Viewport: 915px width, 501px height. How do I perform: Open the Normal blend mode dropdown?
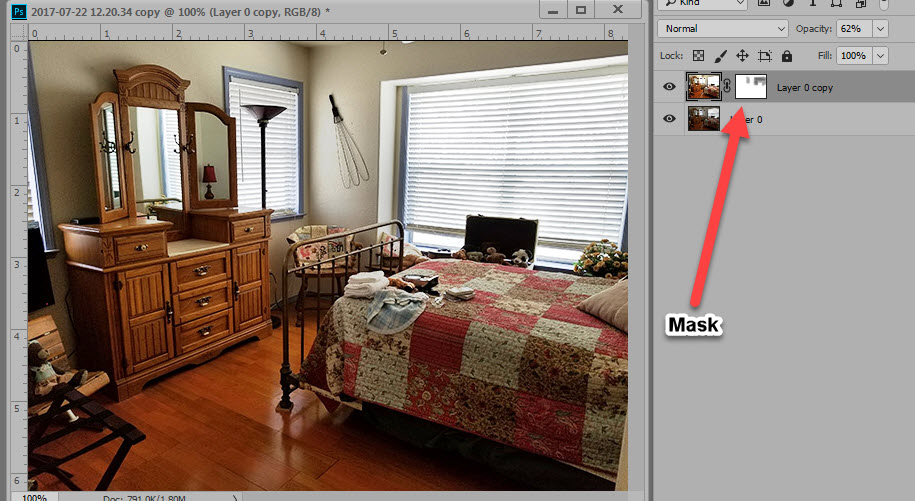coord(722,29)
